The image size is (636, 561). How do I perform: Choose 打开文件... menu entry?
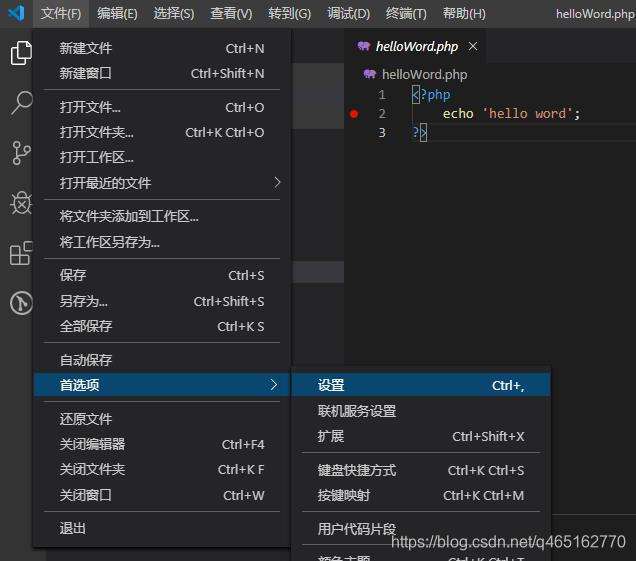tap(162, 107)
